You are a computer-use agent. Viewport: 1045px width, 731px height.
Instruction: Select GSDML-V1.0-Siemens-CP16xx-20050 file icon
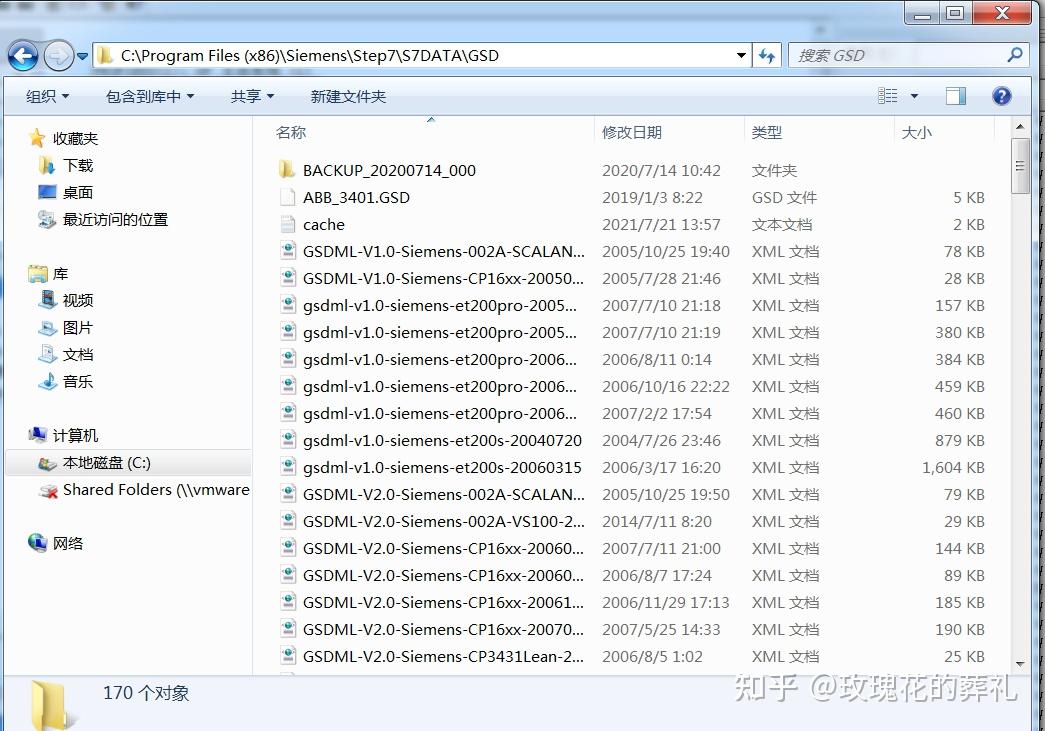tap(287, 279)
